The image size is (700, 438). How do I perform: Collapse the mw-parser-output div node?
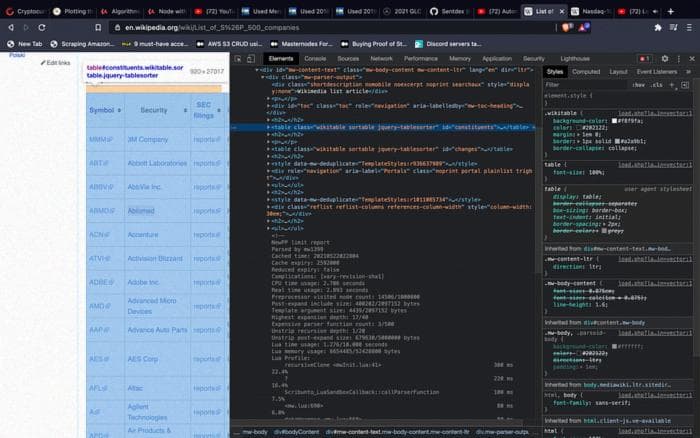click(x=262, y=77)
